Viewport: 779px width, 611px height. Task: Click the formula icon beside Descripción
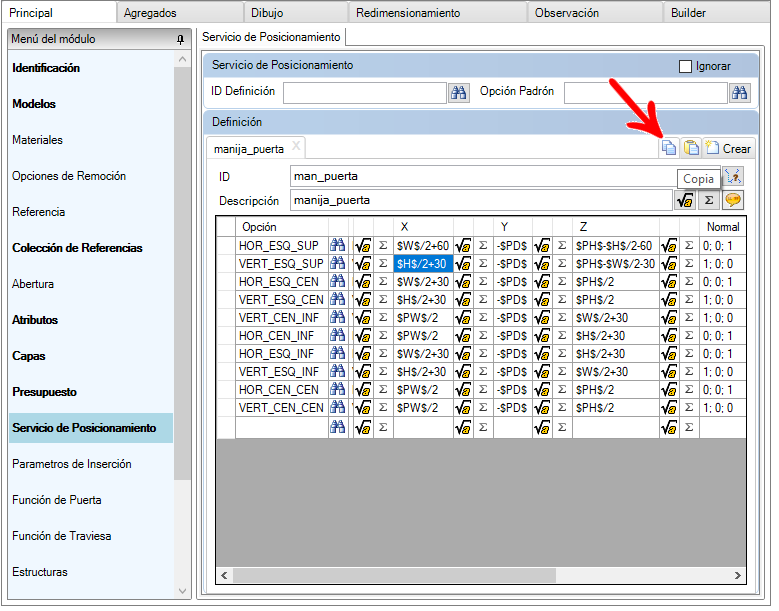coord(685,200)
